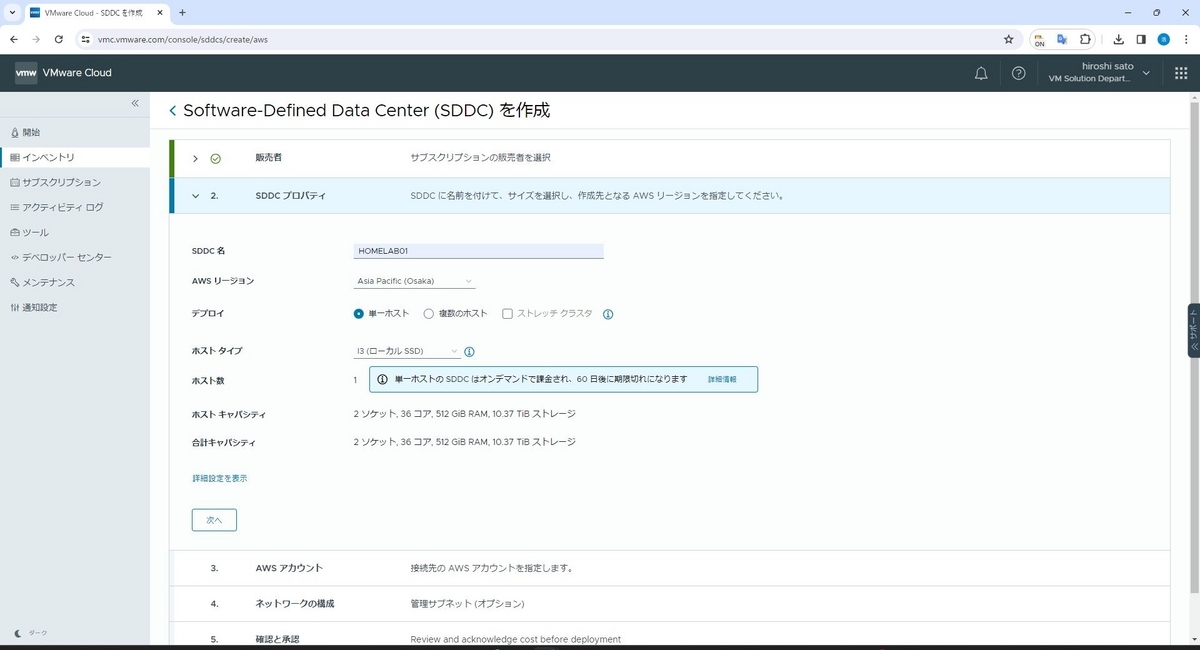
Task: Bookmark this page with the star icon
Action: (x=1008, y=39)
